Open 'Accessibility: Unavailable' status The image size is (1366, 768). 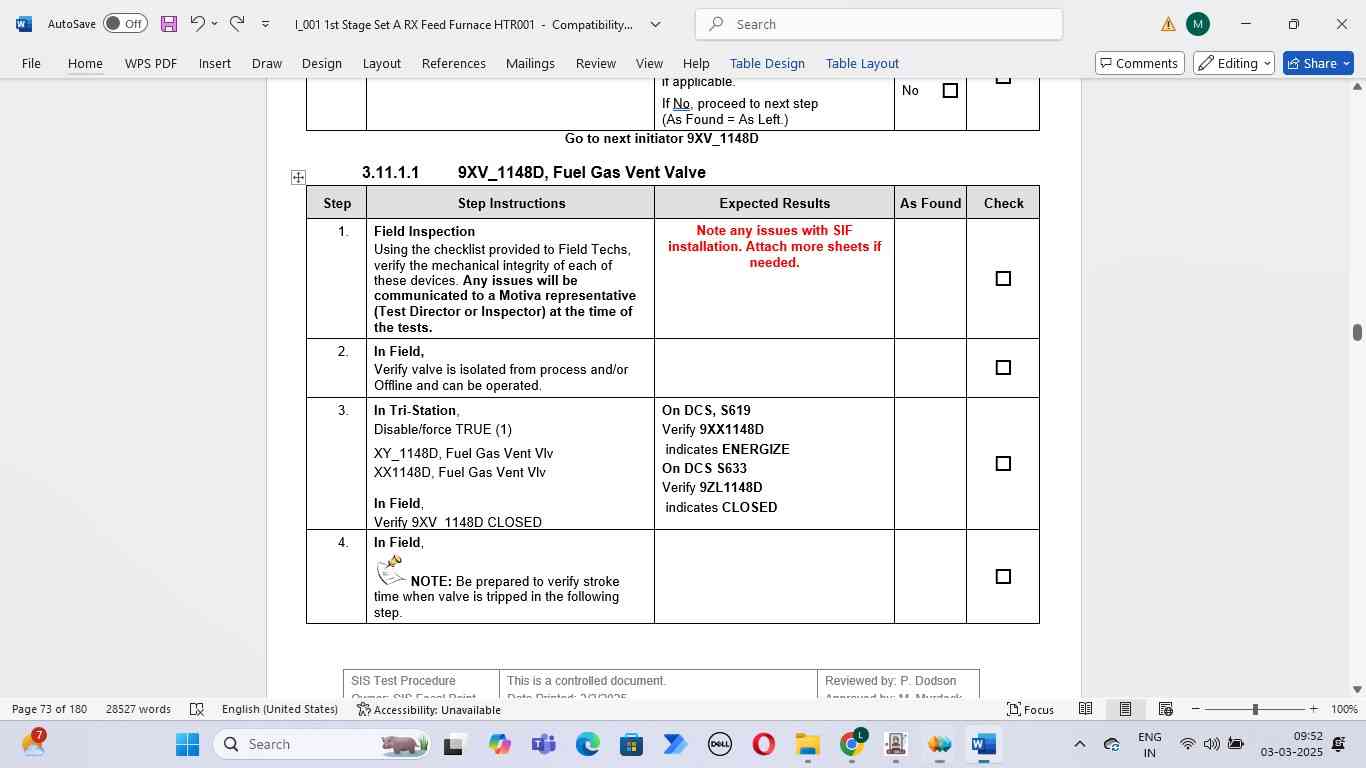[x=429, y=709]
